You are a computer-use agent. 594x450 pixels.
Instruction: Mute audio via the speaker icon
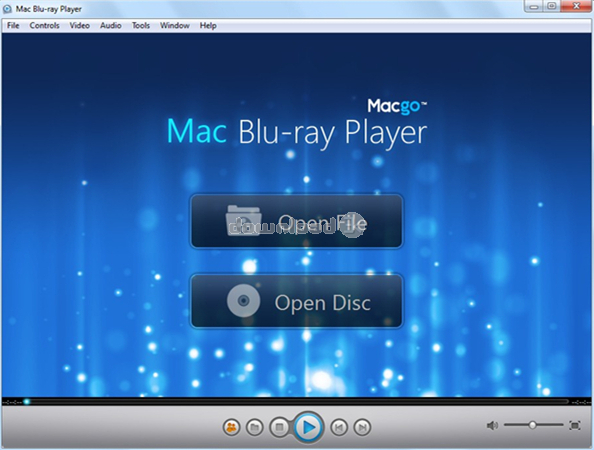click(x=492, y=425)
